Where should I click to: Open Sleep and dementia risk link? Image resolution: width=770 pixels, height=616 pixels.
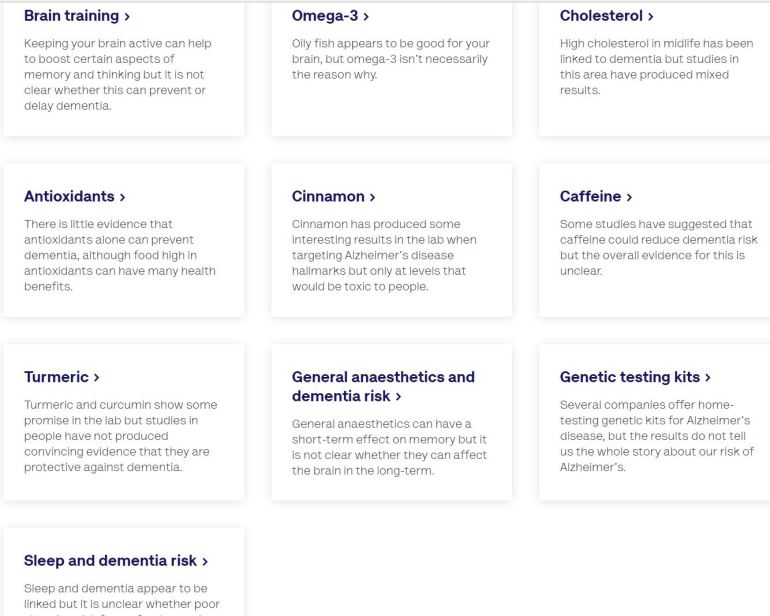point(110,561)
